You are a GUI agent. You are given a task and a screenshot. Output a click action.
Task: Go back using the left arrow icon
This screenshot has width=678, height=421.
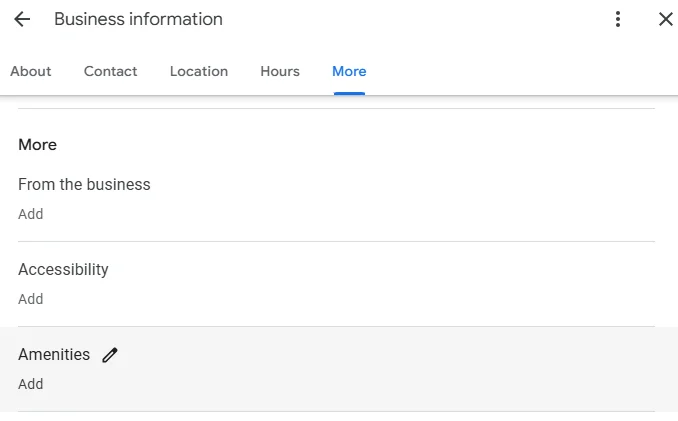pyautogui.click(x=22, y=19)
